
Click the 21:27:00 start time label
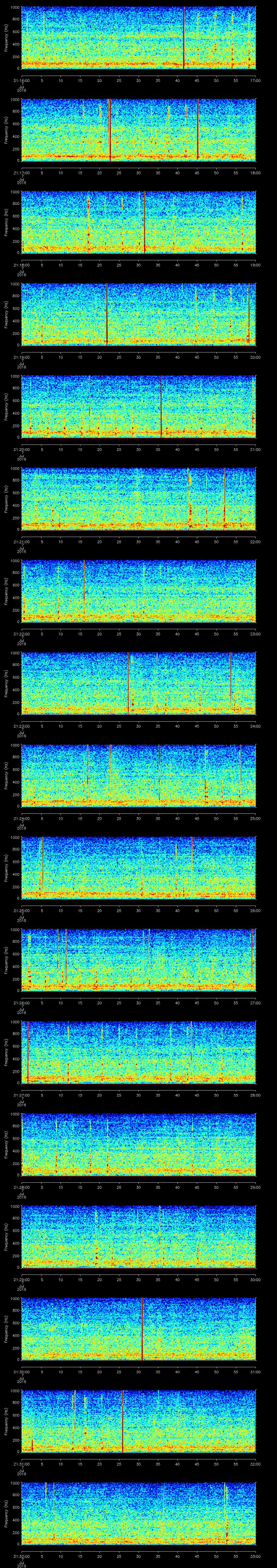click(21, 1095)
